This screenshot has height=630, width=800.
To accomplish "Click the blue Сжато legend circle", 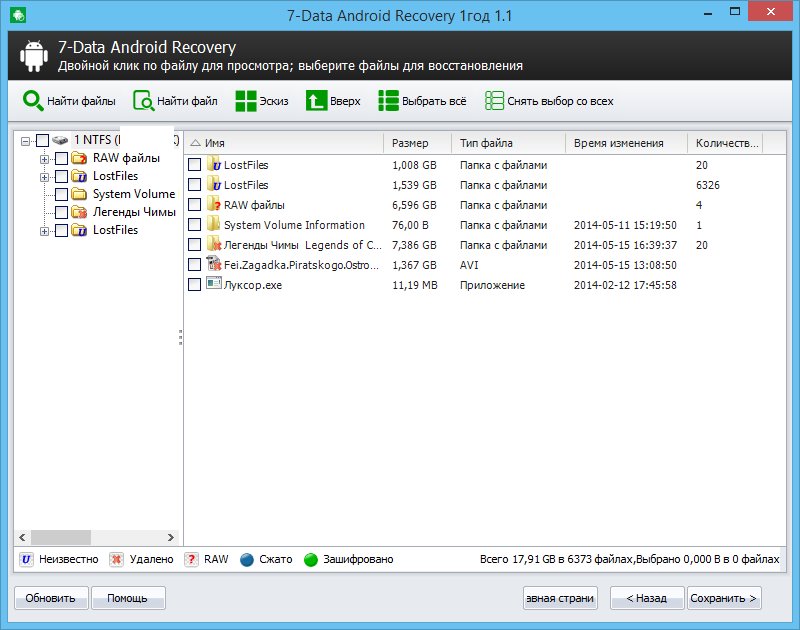I will tap(247, 560).
